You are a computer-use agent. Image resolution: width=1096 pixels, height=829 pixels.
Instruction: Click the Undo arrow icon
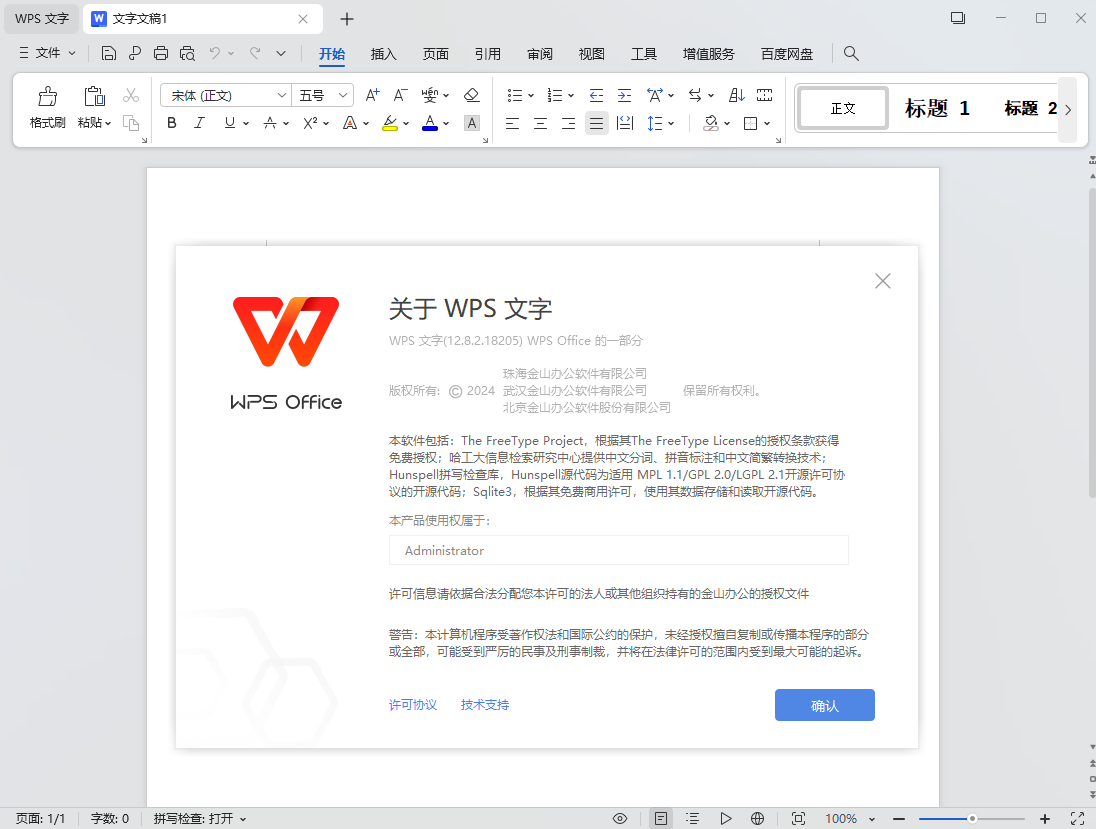pos(215,53)
